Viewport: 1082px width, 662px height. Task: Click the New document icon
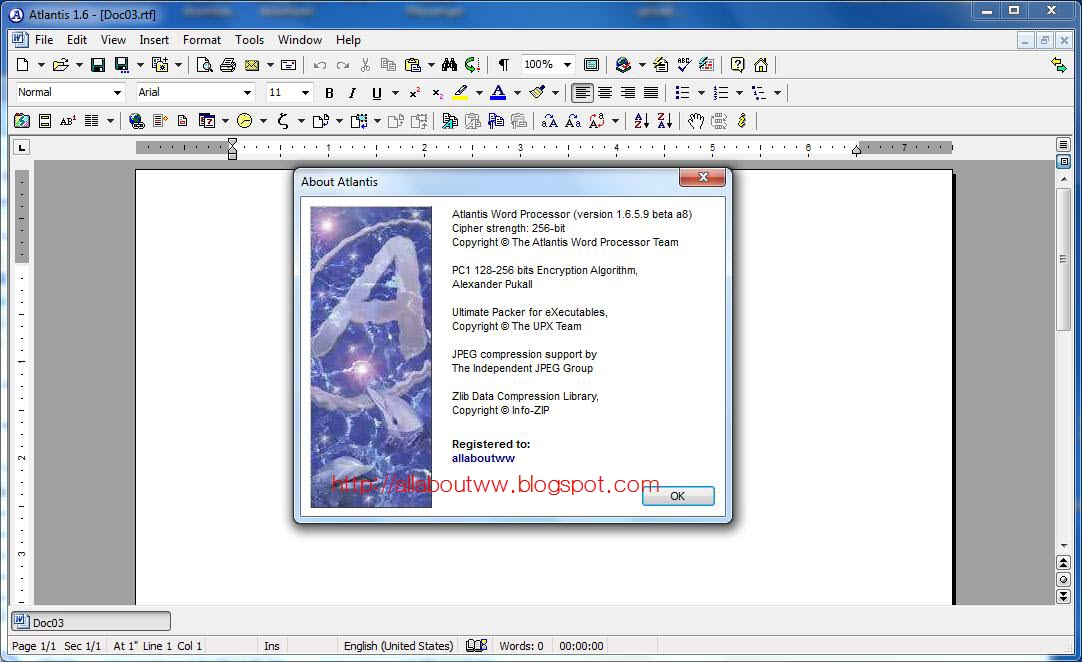click(23, 65)
